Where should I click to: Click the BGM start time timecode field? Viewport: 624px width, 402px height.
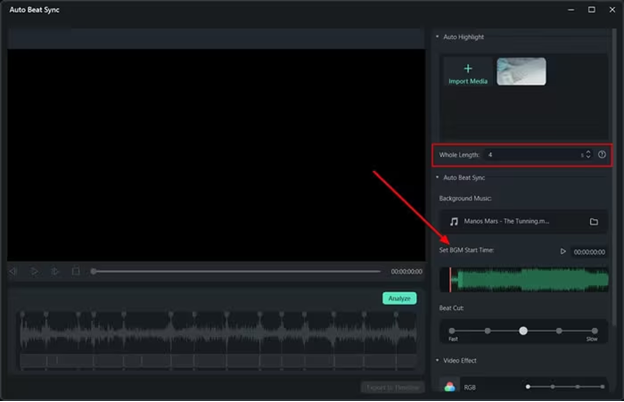click(x=589, y=252)
